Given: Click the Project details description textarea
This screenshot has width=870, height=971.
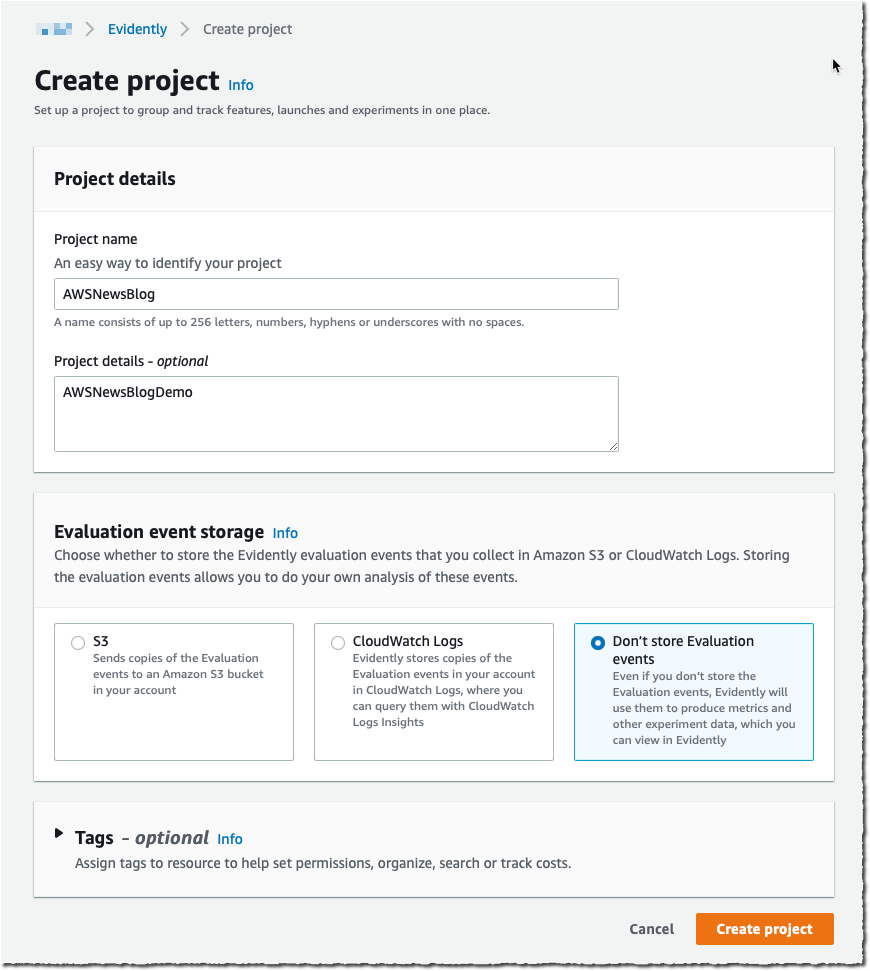Looking at the screenshot, I should pos(335,413).
